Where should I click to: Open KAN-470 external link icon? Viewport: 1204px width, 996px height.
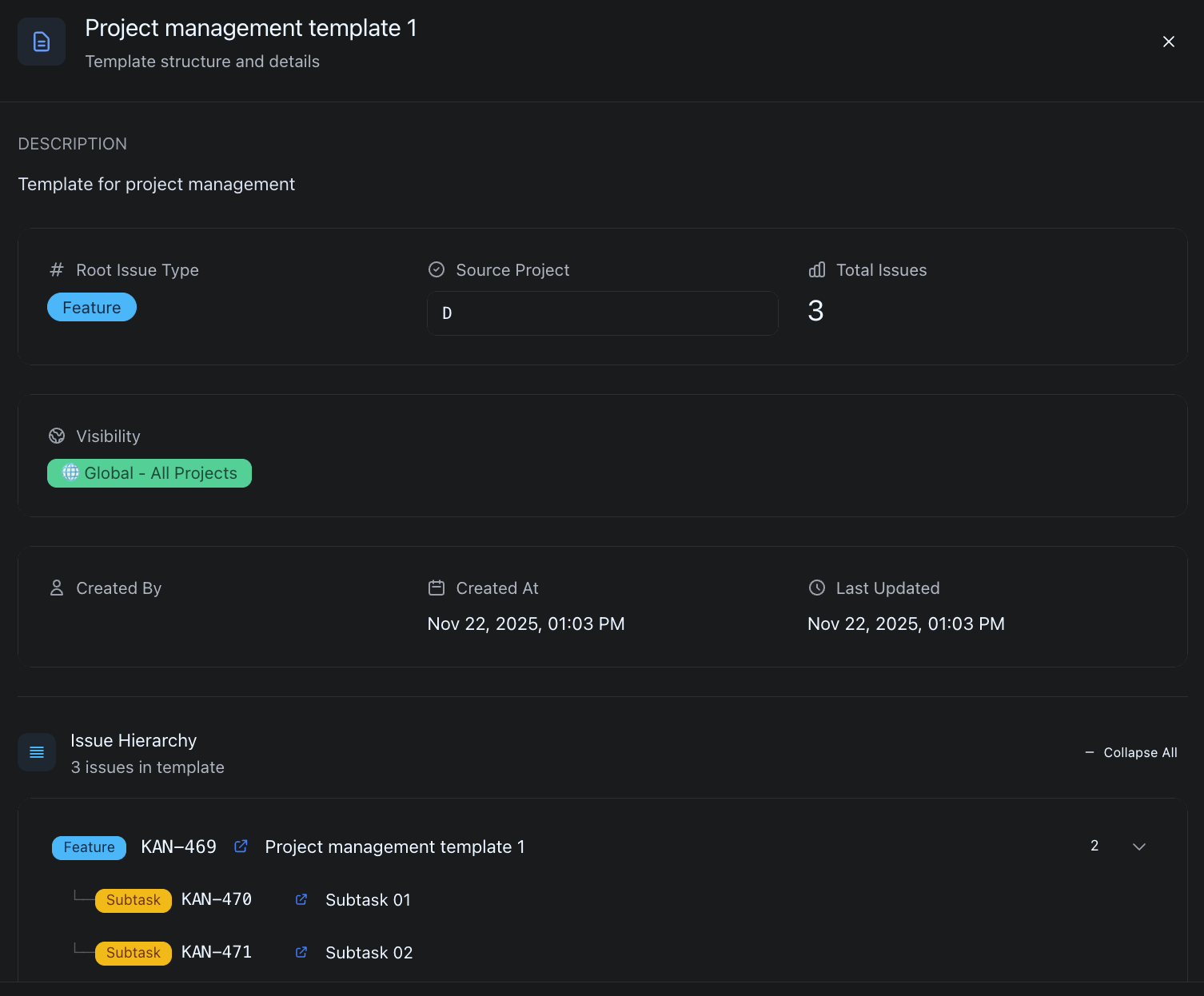point(301,900)
